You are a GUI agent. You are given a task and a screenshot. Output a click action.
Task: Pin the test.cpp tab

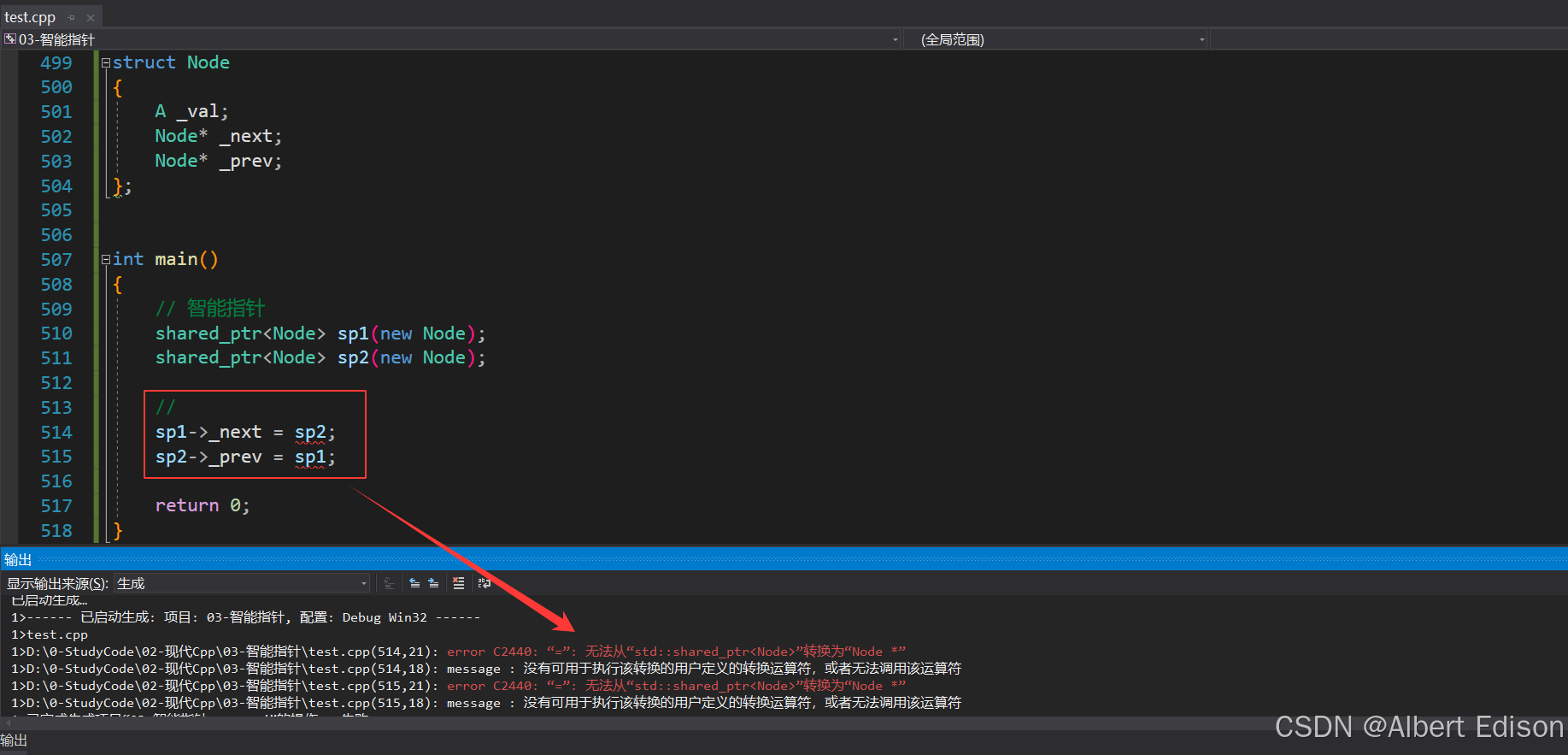pos(72,17)
